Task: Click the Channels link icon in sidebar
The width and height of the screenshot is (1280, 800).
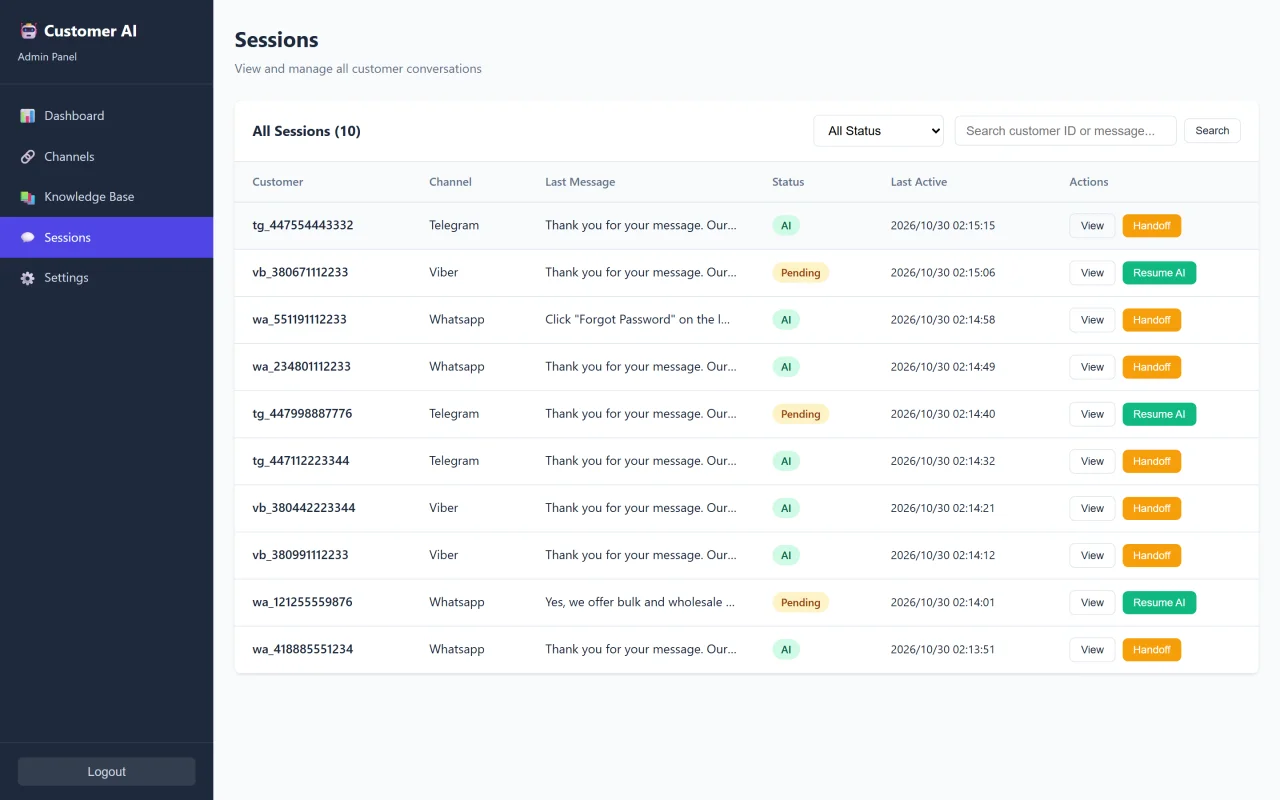Action: tap(28, 157)
